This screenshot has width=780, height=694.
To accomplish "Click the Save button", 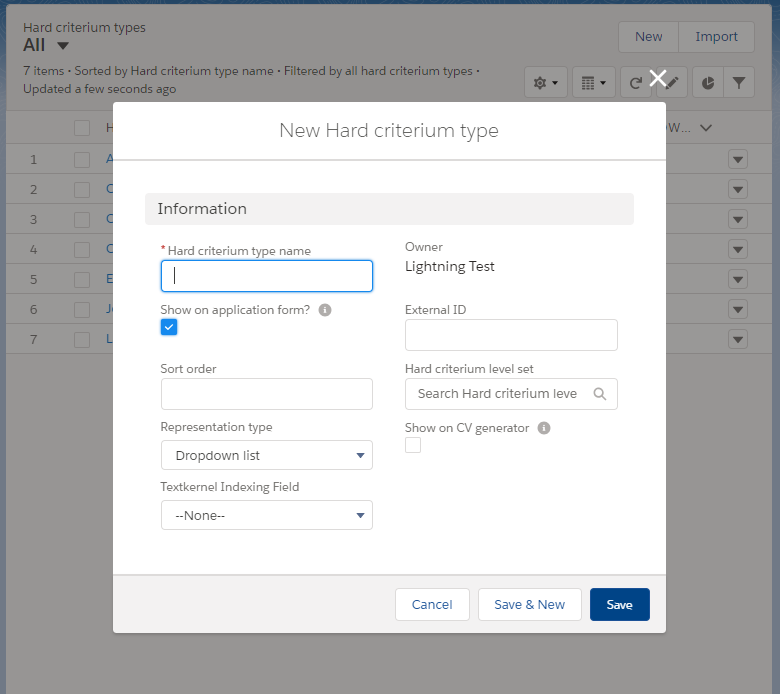I will point(620,604).
